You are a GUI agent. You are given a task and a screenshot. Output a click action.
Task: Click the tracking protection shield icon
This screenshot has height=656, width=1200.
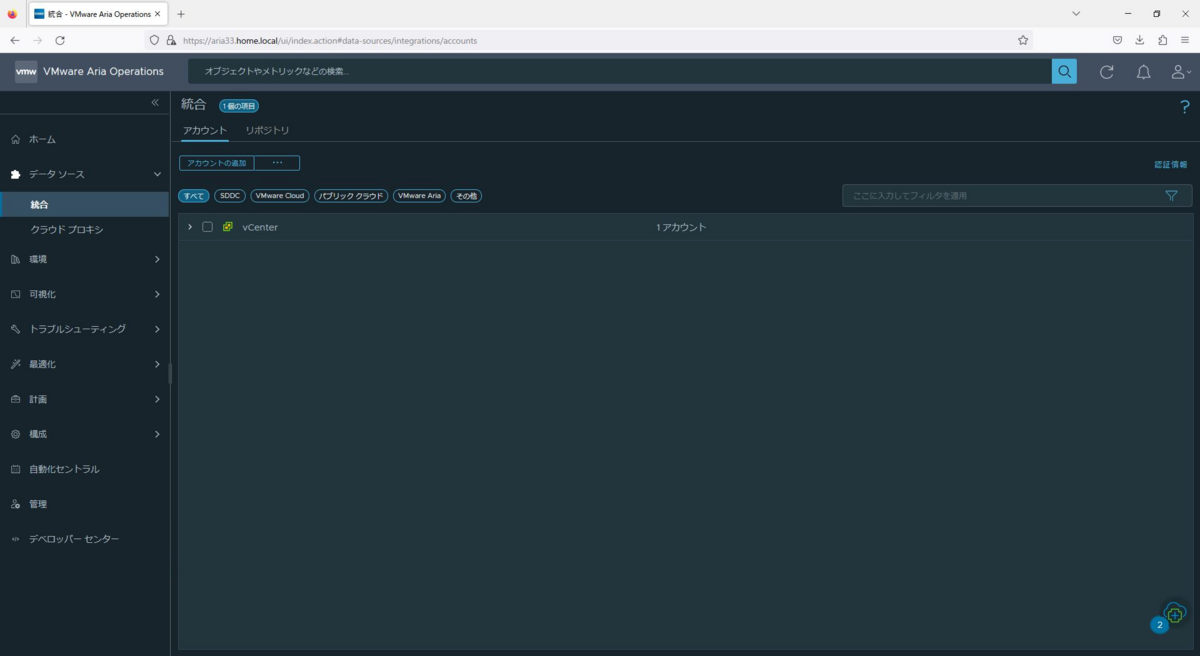coord(154,40)
